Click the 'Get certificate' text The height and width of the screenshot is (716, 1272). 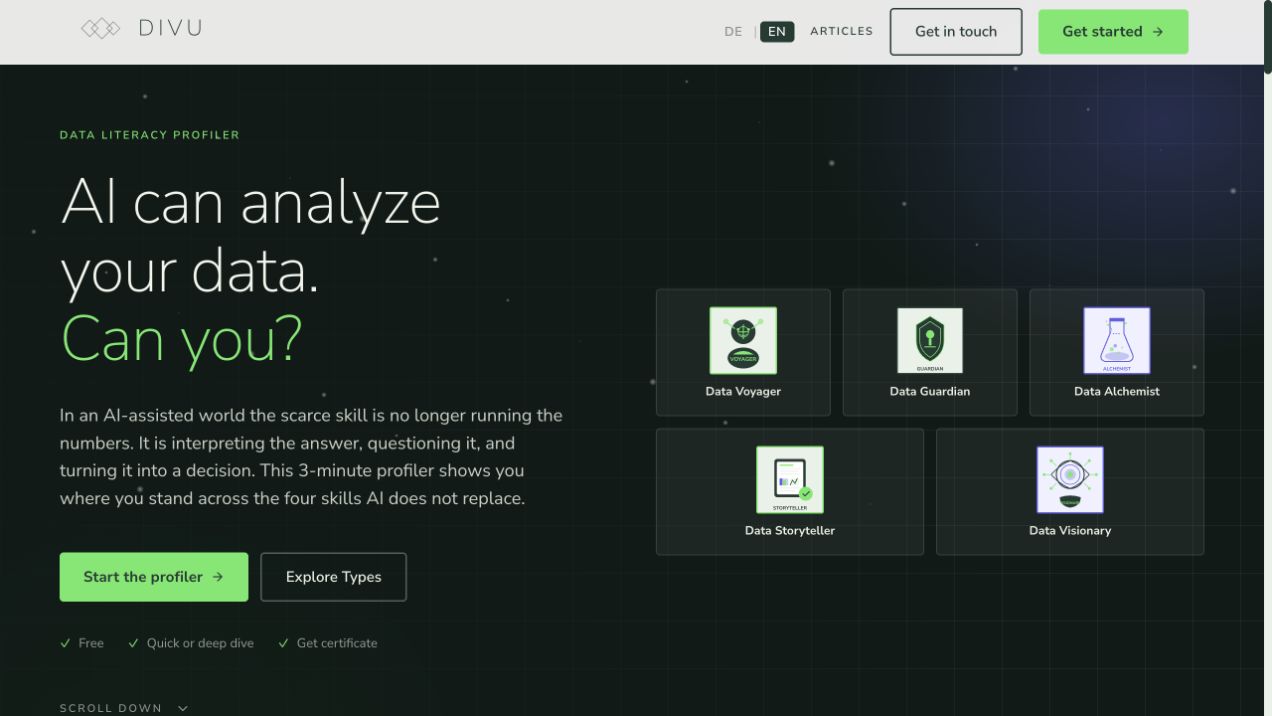337,643
